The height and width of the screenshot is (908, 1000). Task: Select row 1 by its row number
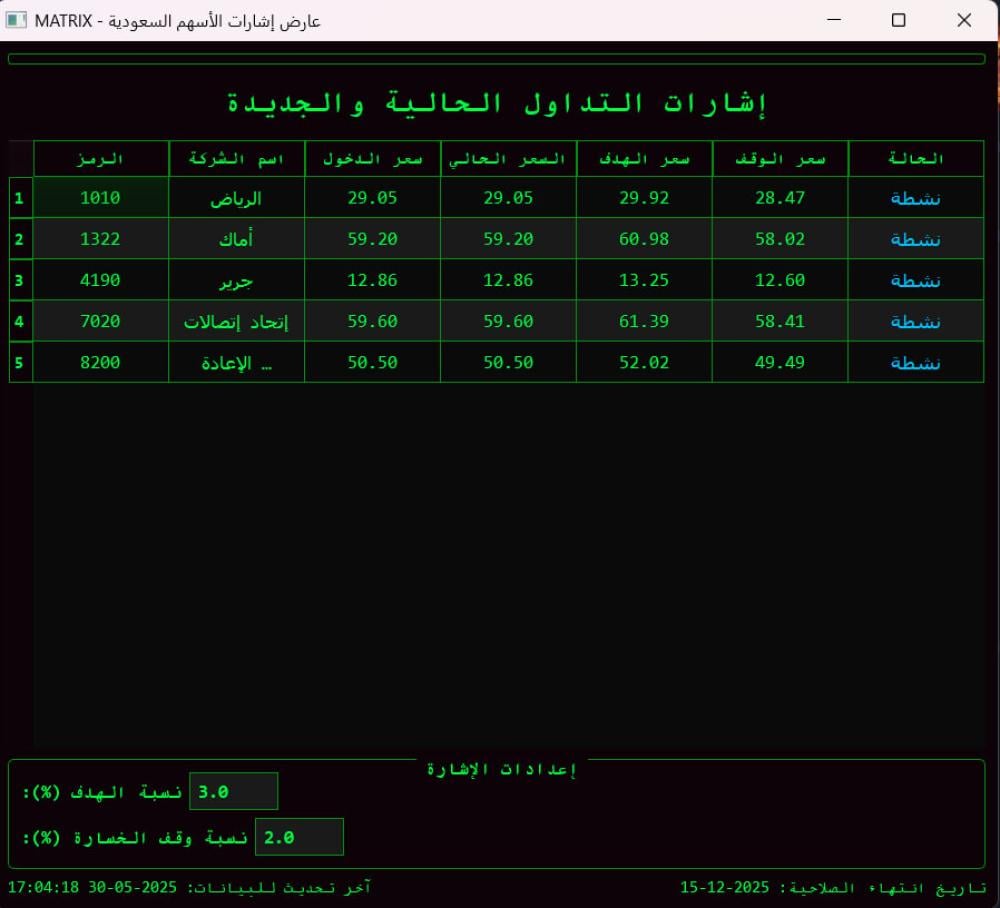(x=20, y=198)
